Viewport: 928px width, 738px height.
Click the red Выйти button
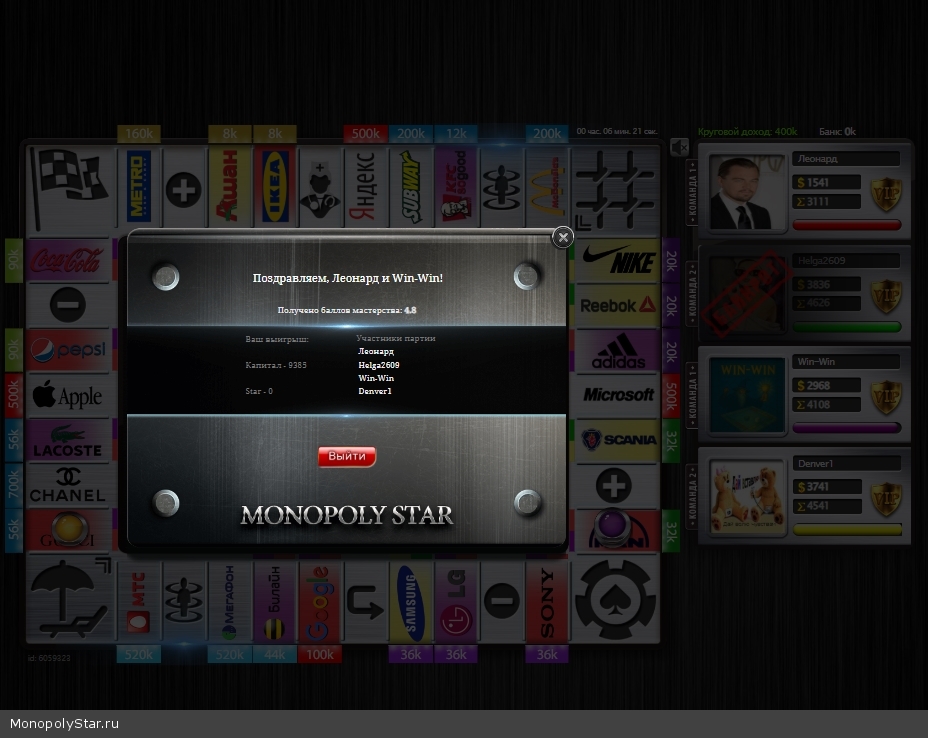(x=347, y=456)
